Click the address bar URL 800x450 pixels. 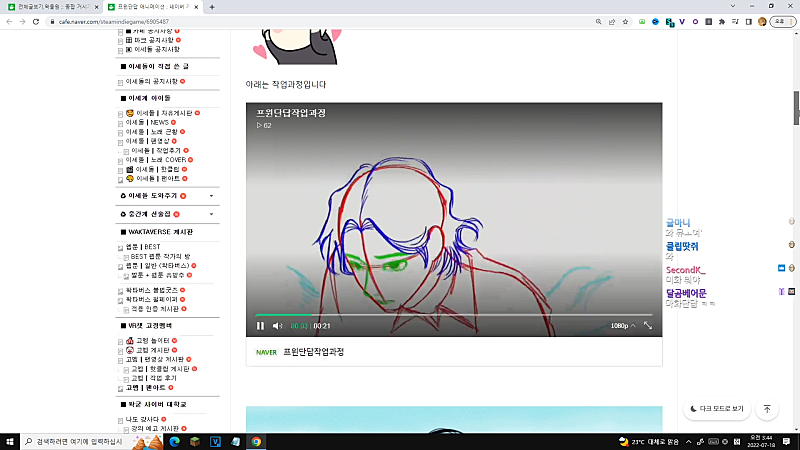click(113, 22)
